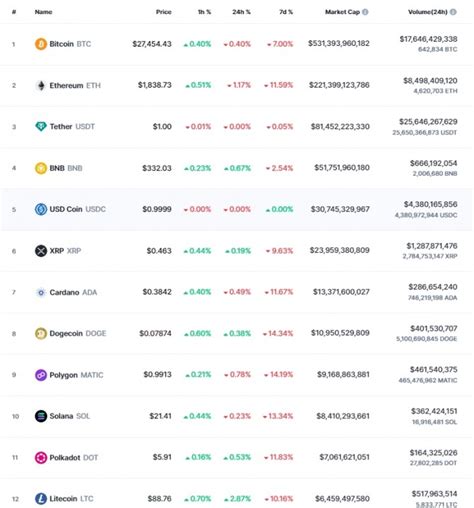Click the XRP black logo

tap(41, 251)
